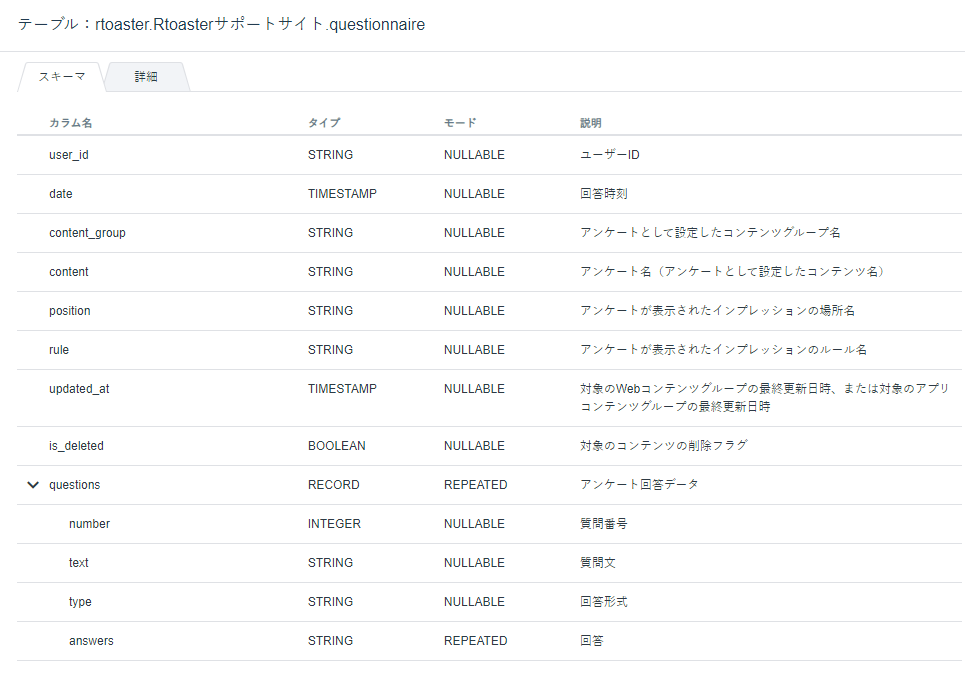The width and height of the screenshot is (965, 681).
Task: Click the 回答時刻 description
Action: (604, 194)
